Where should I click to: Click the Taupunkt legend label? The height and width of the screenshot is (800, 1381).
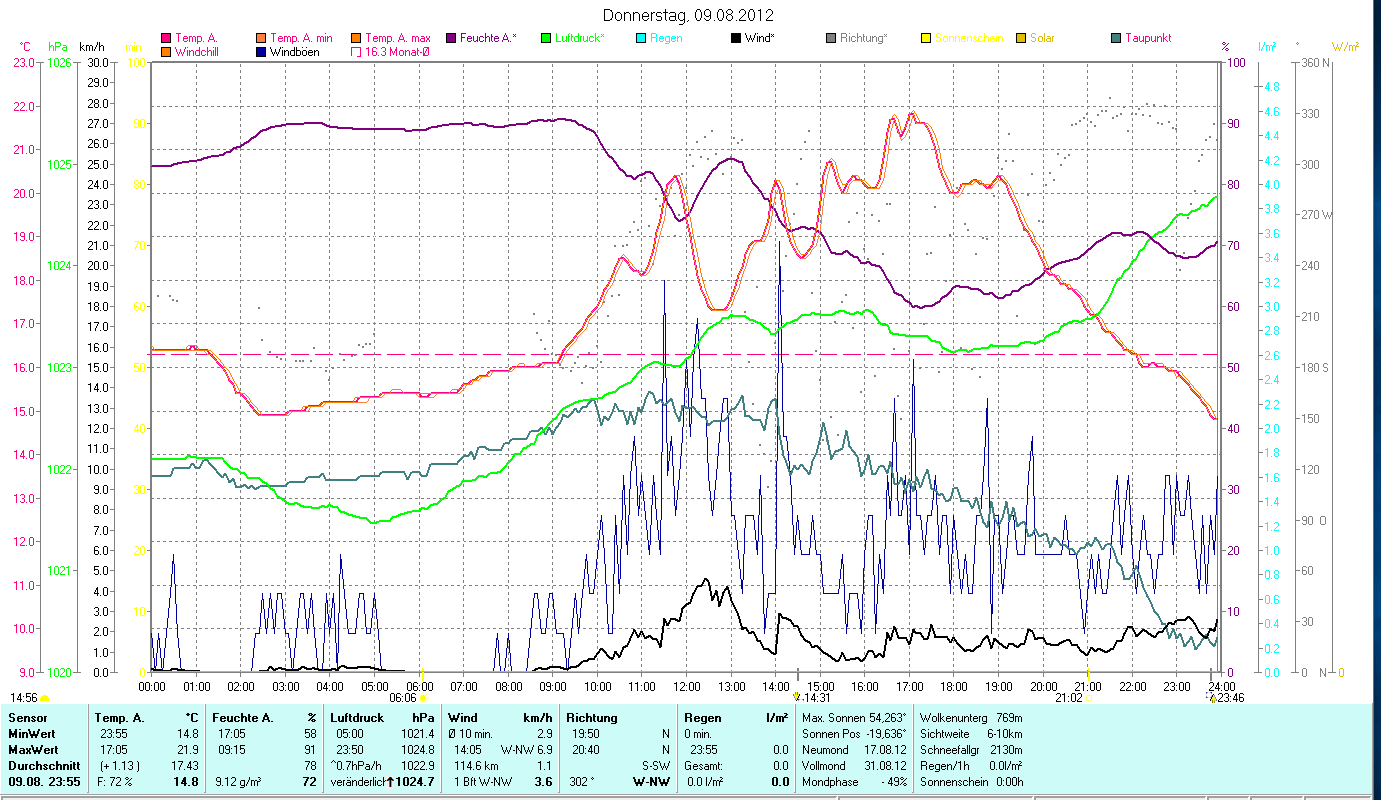pyautogui.click(x=1148, y=38)
